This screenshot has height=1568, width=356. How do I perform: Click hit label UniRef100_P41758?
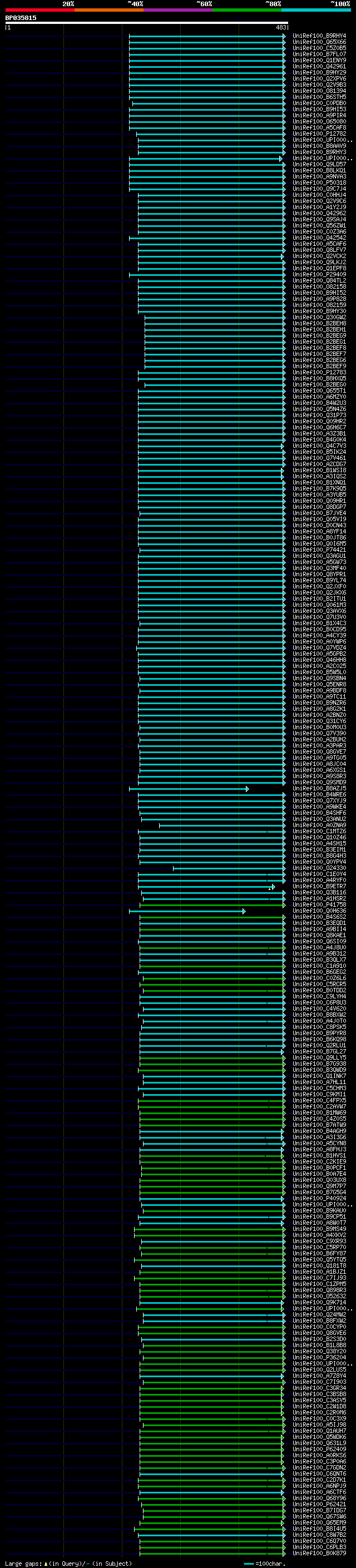point(319,904)
